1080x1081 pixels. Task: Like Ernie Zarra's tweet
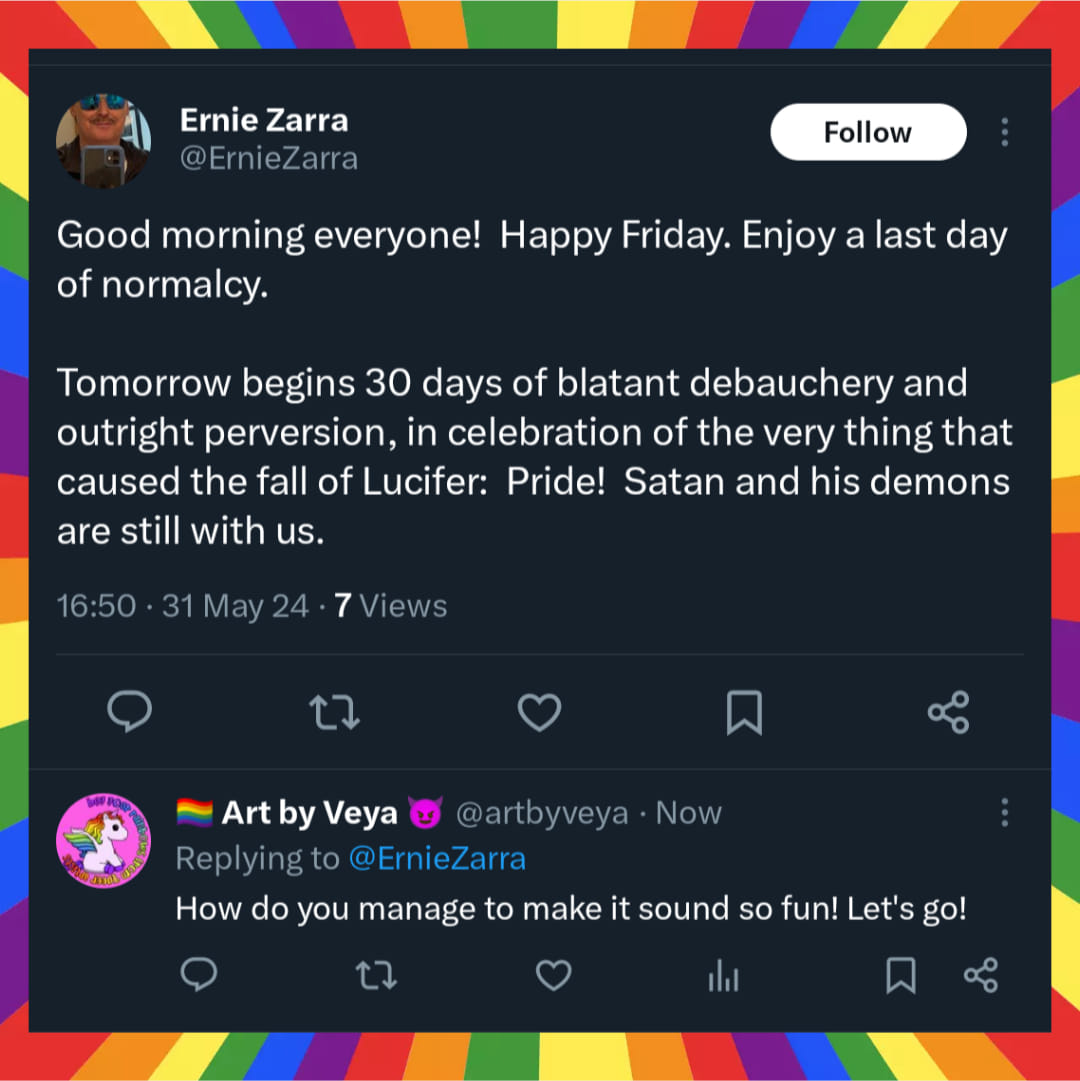point(539,712)
